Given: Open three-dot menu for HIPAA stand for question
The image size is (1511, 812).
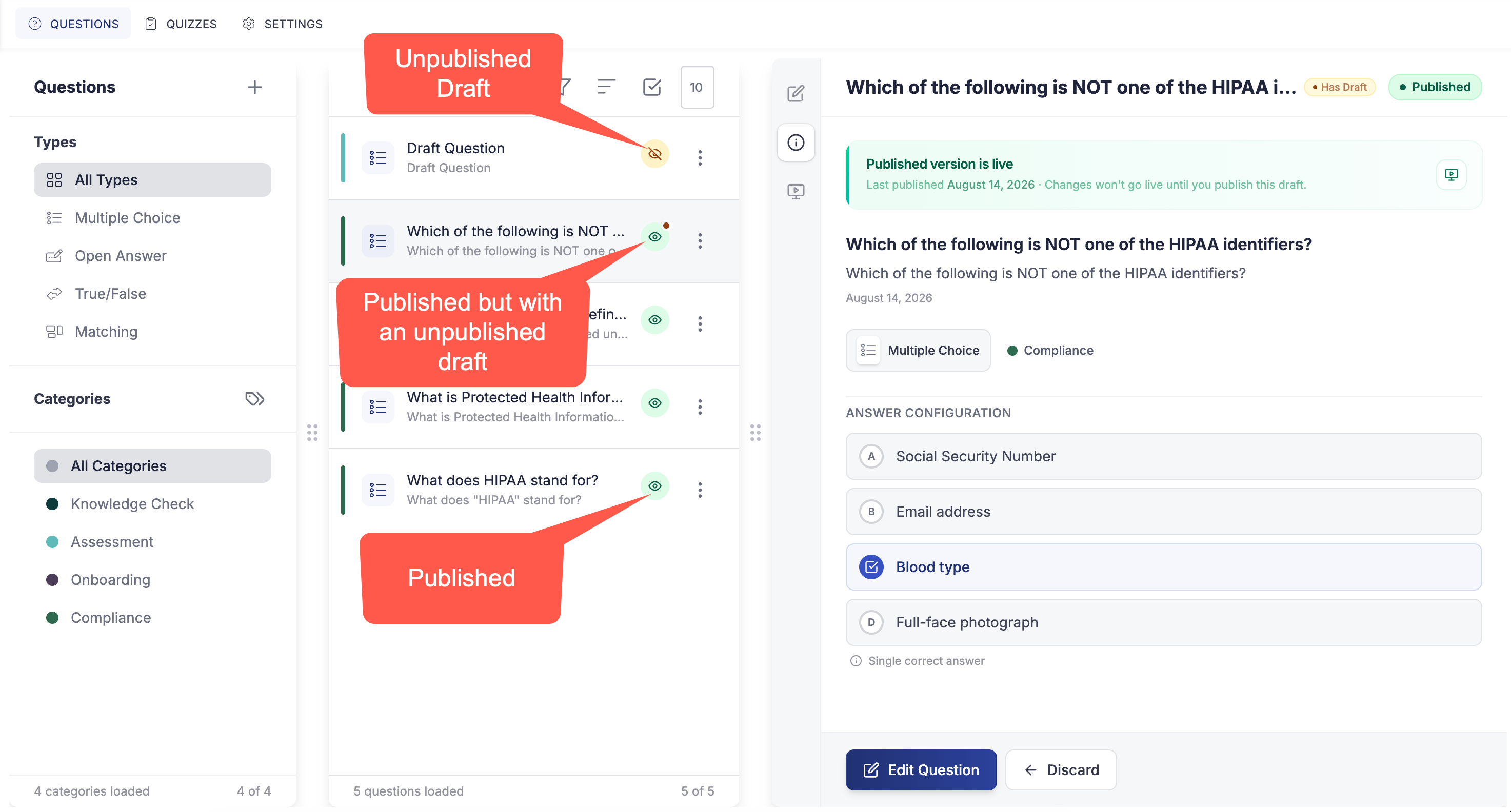Looking at the screenshot, I should click(699, 490).
